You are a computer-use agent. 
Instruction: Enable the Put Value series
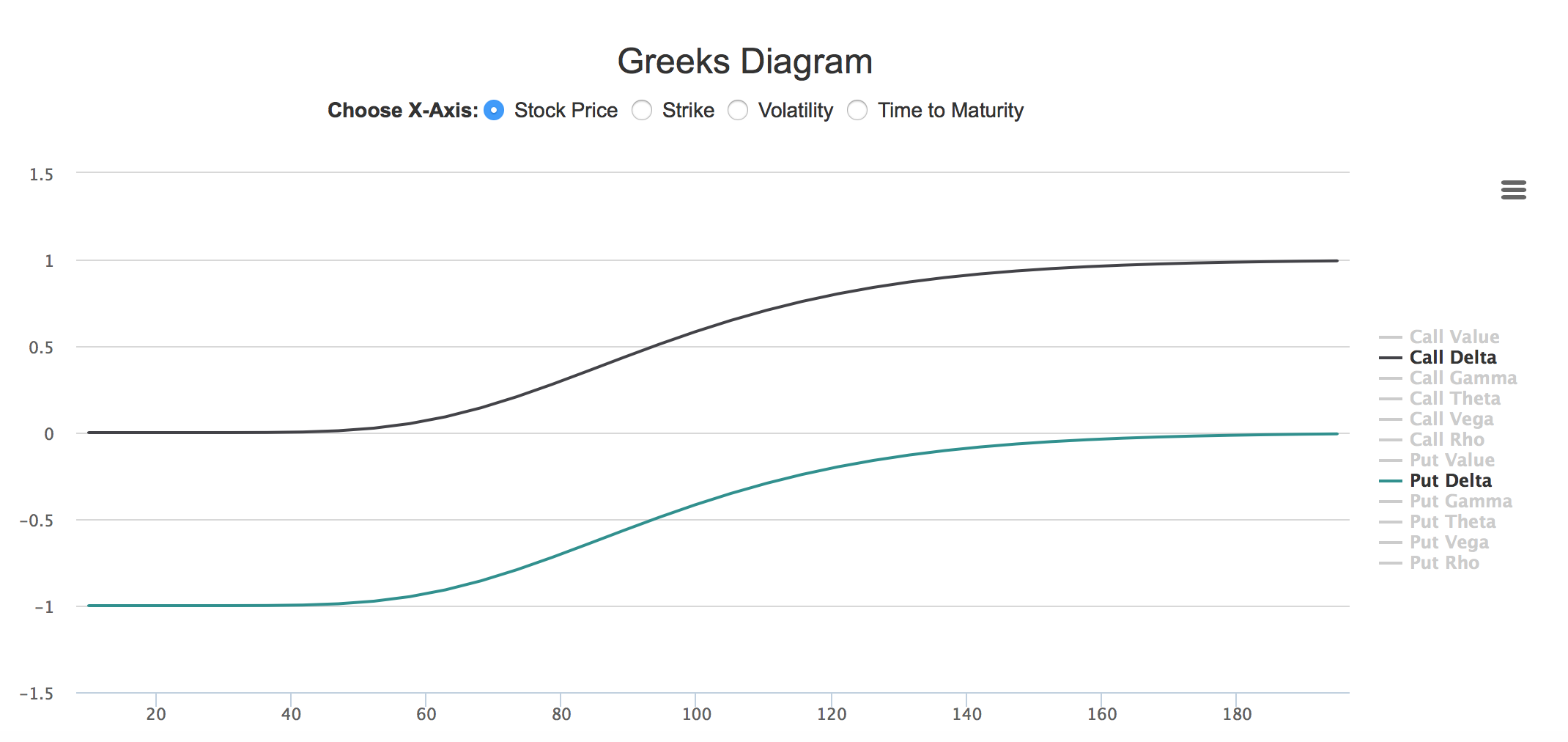click(x=1451, y=460)
